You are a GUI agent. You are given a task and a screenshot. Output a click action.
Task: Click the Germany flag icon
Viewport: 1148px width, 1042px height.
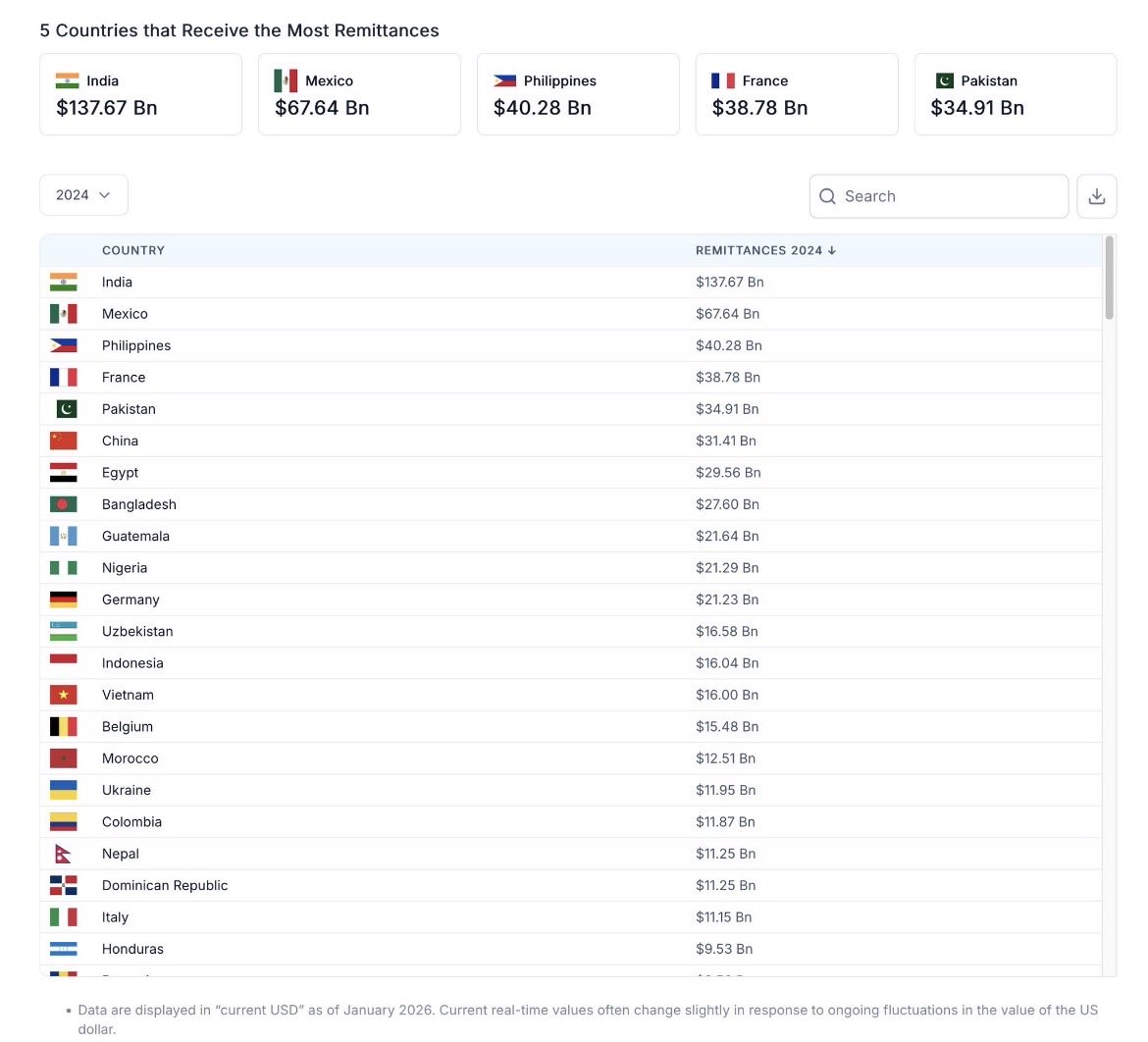[64, 599]
